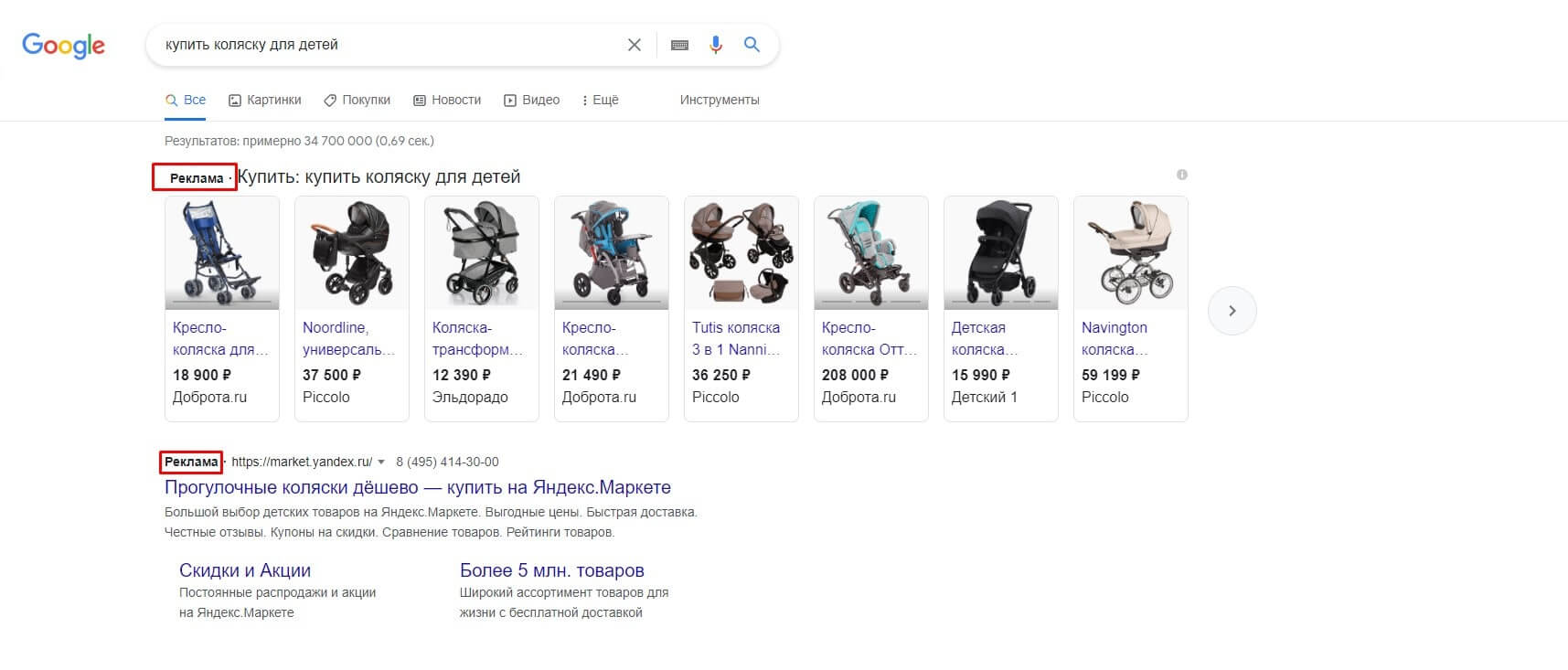Open the Инструменты search tools

[x=720, y=100]
